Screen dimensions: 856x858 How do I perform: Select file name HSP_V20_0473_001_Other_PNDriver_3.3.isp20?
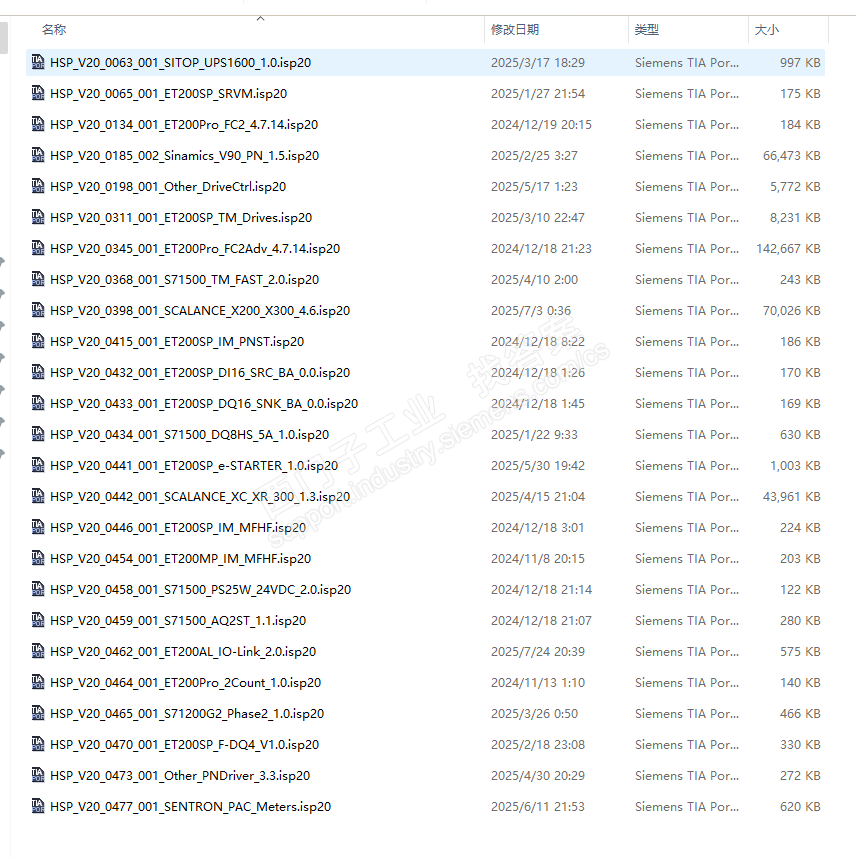180,776
